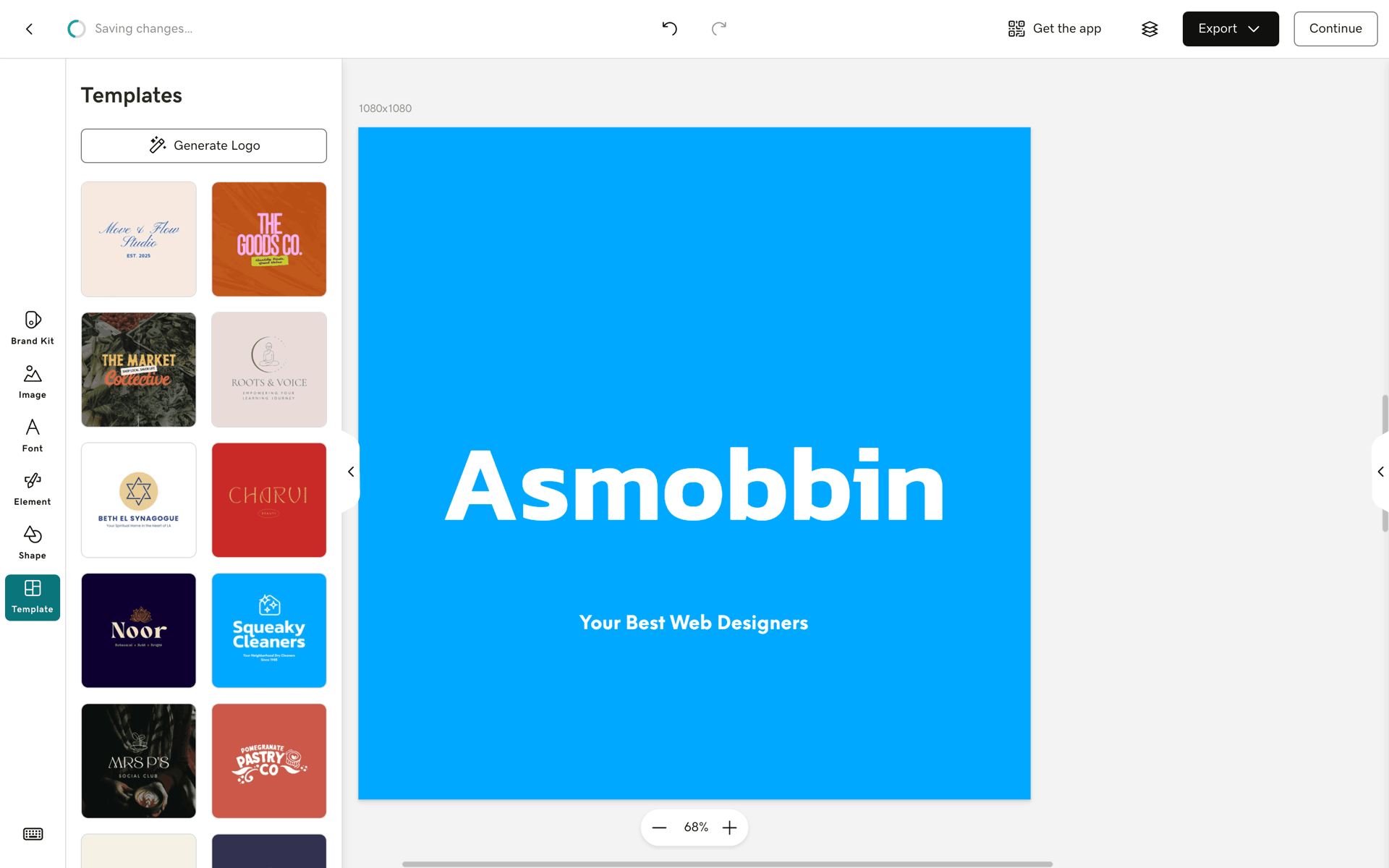Image resolution: width=1389 pixels, height=868 pixels.
Task: Click the QR code Get the app link
Action: [x=1055, y=29]
